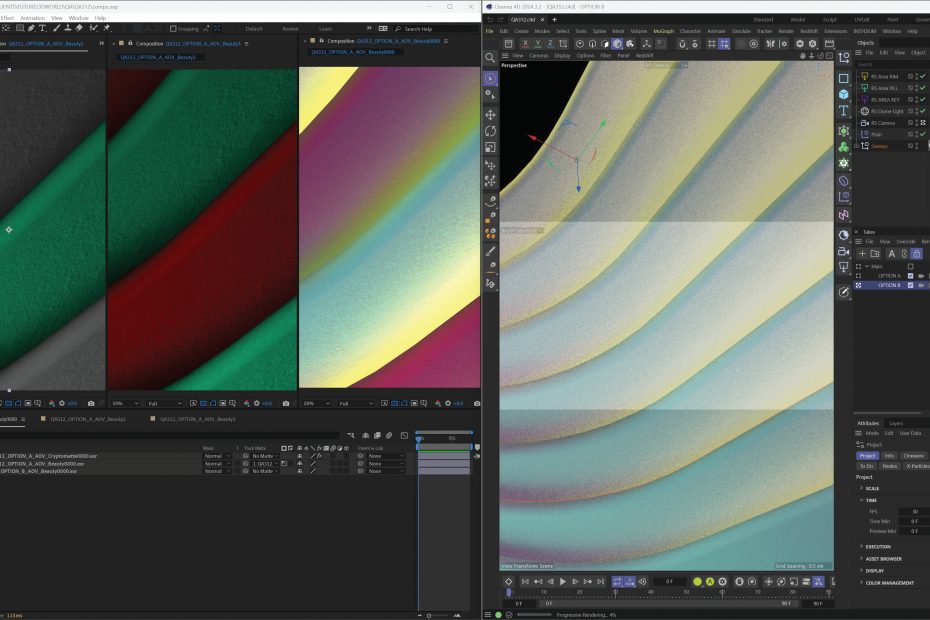The height and width of the screenshot is (620, 930).
Task: Click the Cineware button in Attributes panel
Action: 913,456
